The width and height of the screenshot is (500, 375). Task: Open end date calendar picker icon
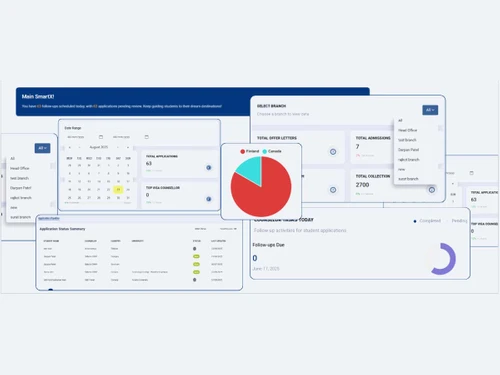147,137
